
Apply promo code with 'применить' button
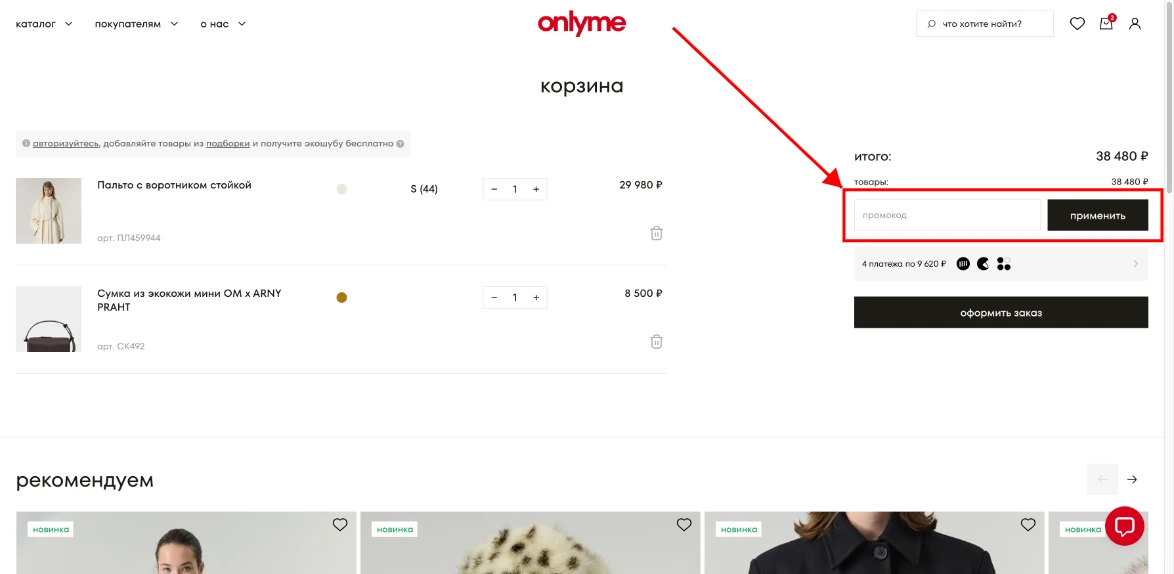pyautogui.click(x=1098, y=215)
